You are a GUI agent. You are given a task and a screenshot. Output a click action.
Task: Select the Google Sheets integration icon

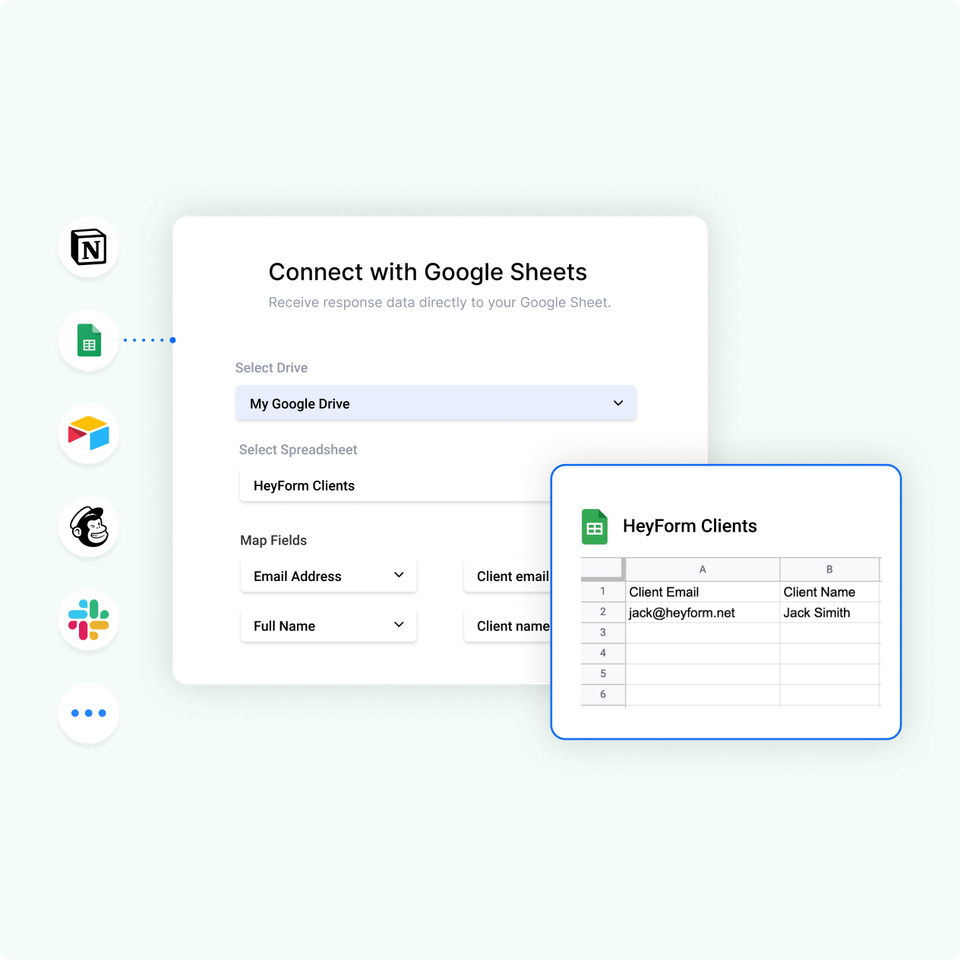[x=88, y=340]
